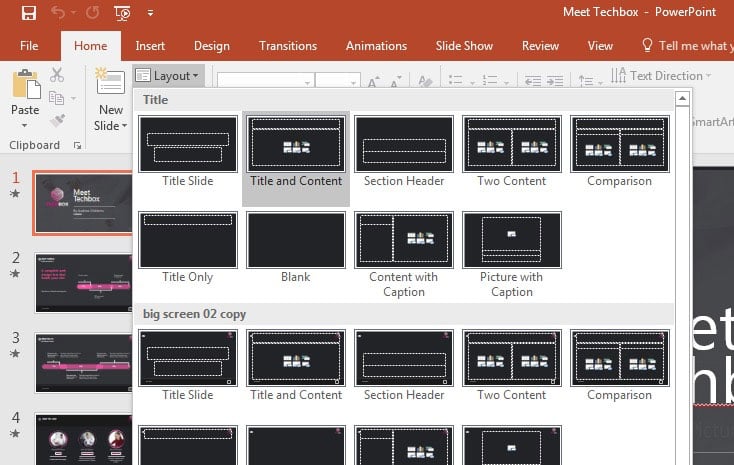Image resolution: width=734 pixels, height=465 pixels.
Task: Switch to the Slide Show tab
Action: pyautogui.click(x=464, y=46)
